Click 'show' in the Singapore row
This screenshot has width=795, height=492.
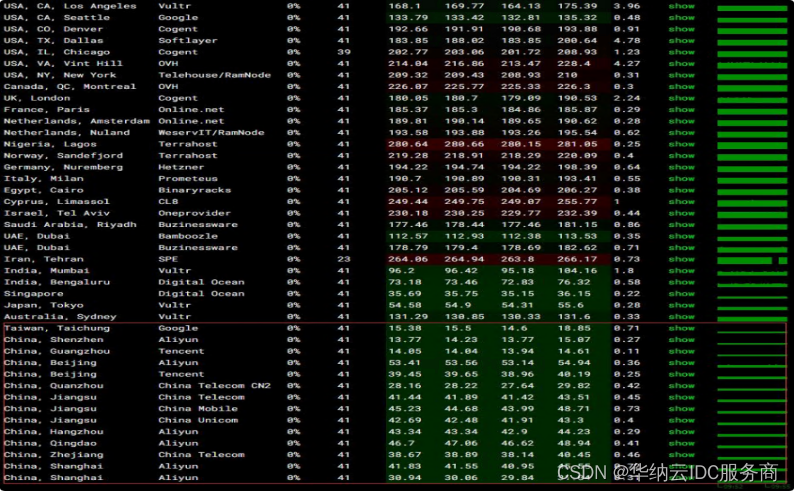[x=681, y=294]
